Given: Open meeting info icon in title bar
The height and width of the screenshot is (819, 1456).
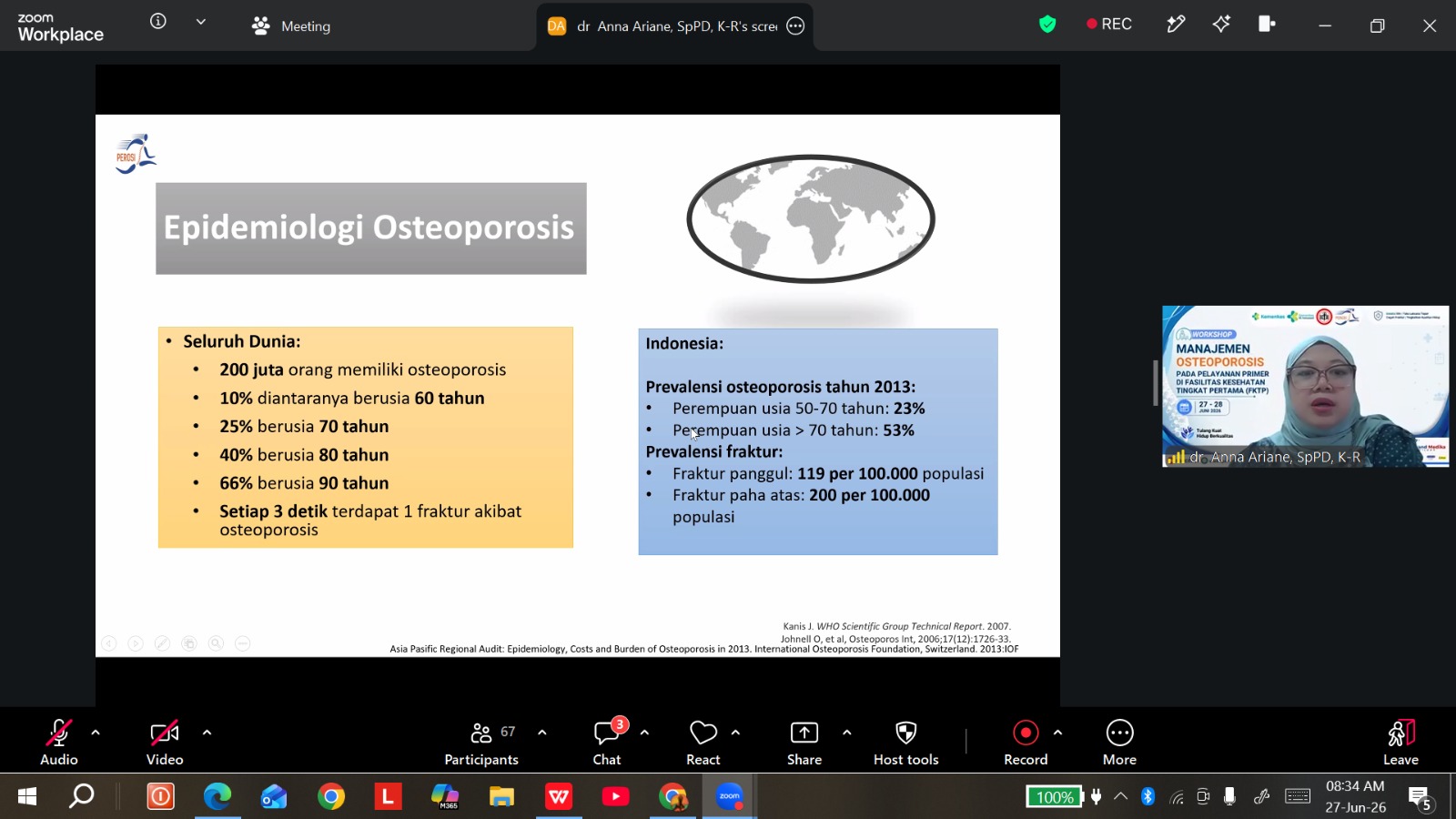Looking at the screenshot, I should tap(158, 21).
